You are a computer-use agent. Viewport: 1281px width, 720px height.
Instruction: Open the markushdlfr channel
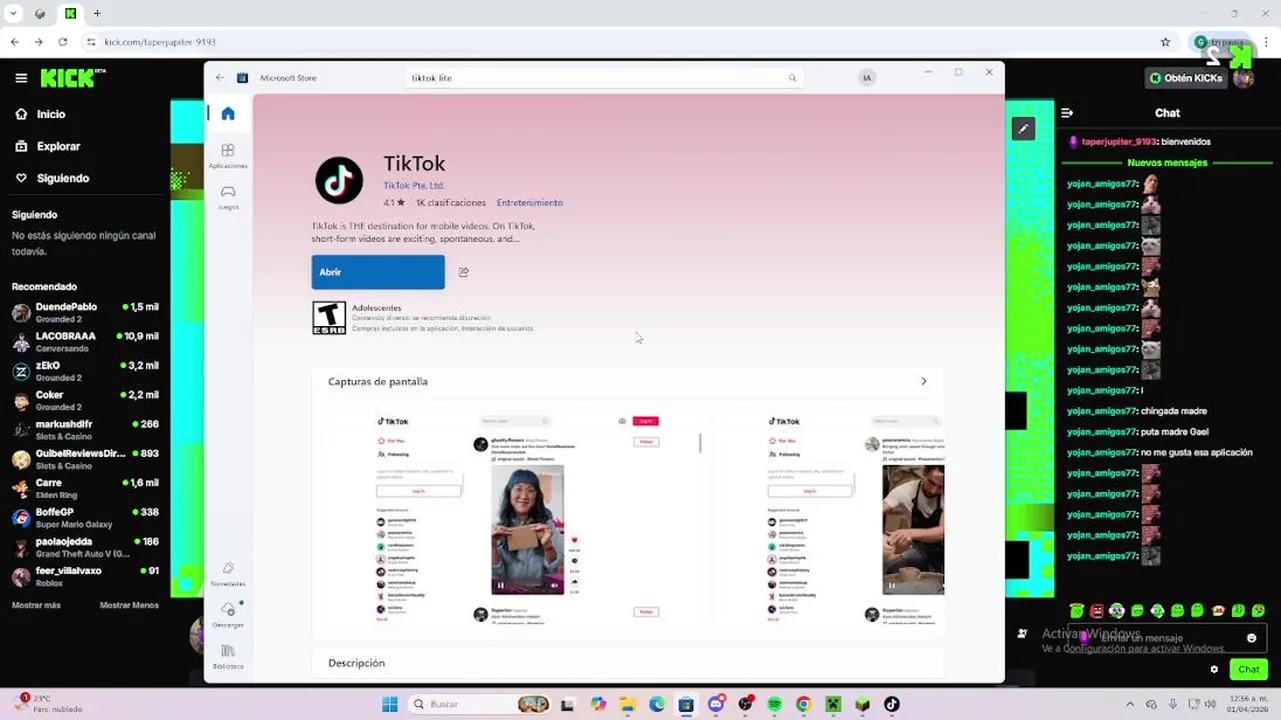[x=85, y=430]
